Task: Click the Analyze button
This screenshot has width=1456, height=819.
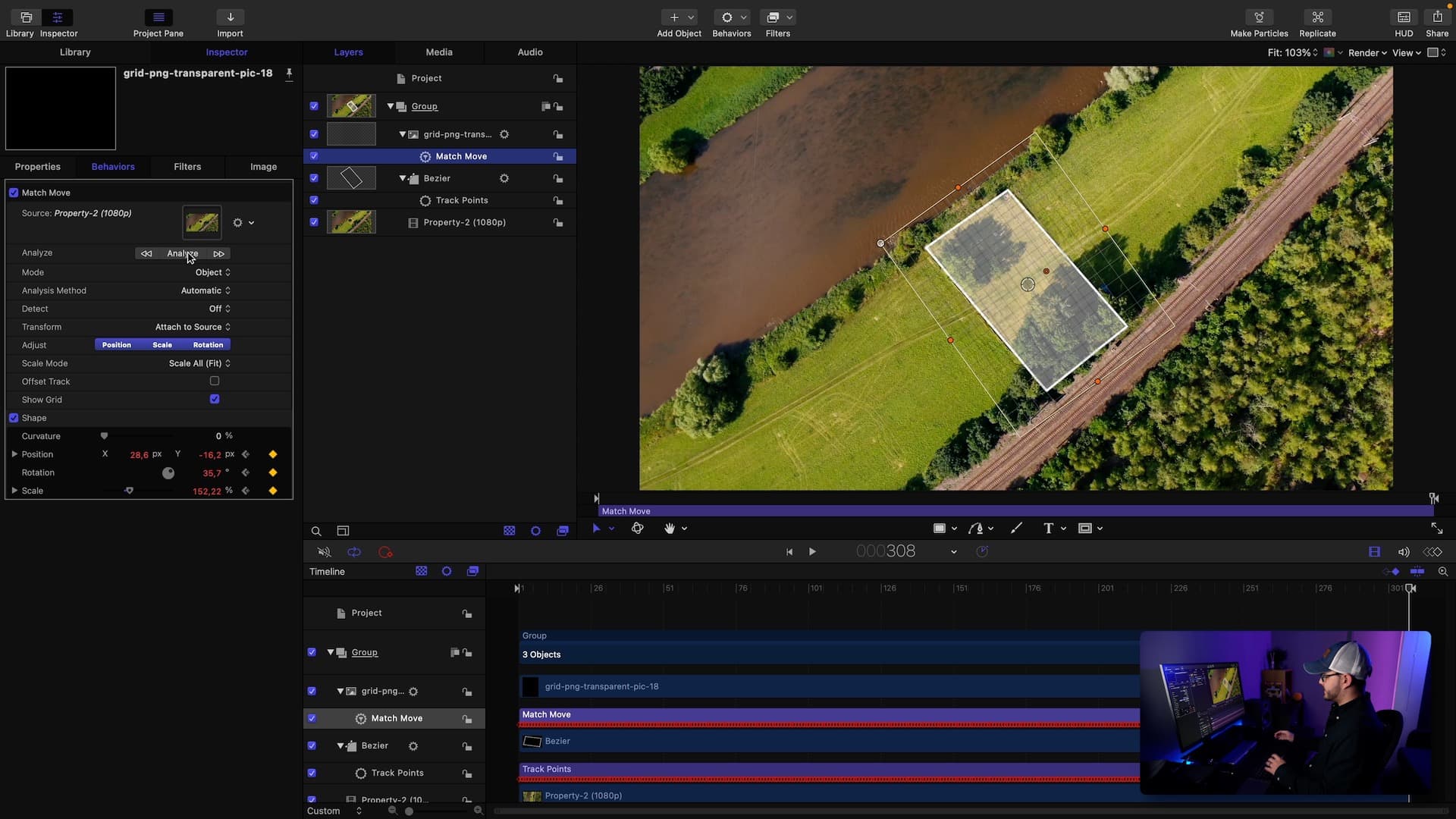Action: click(x=182, y=253)
